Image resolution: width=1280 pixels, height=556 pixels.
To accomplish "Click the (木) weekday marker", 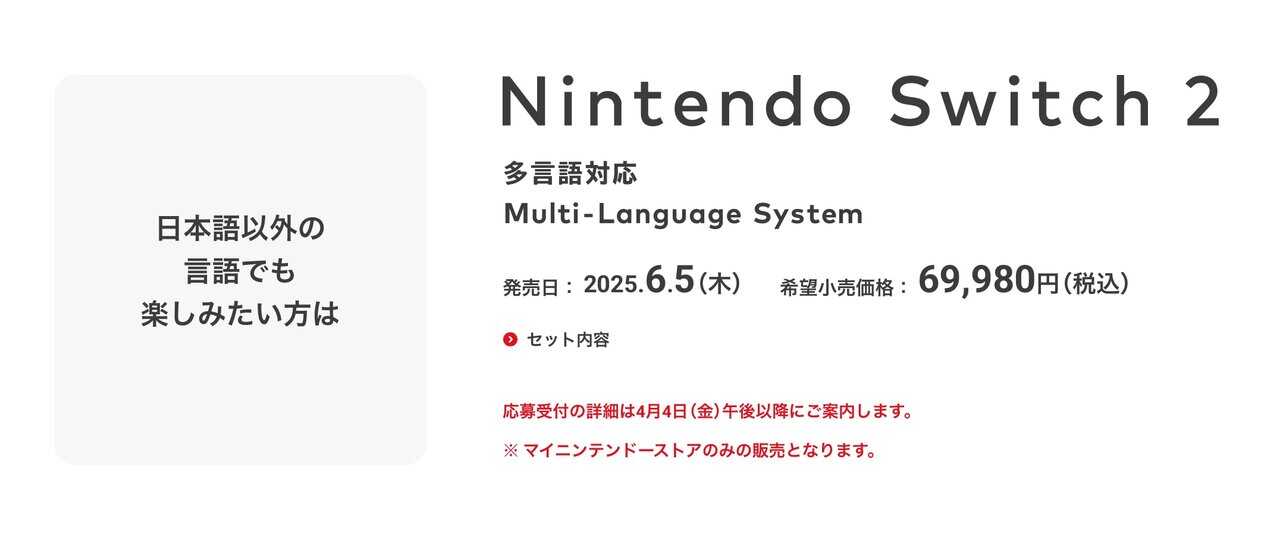I will pos(718,284).
